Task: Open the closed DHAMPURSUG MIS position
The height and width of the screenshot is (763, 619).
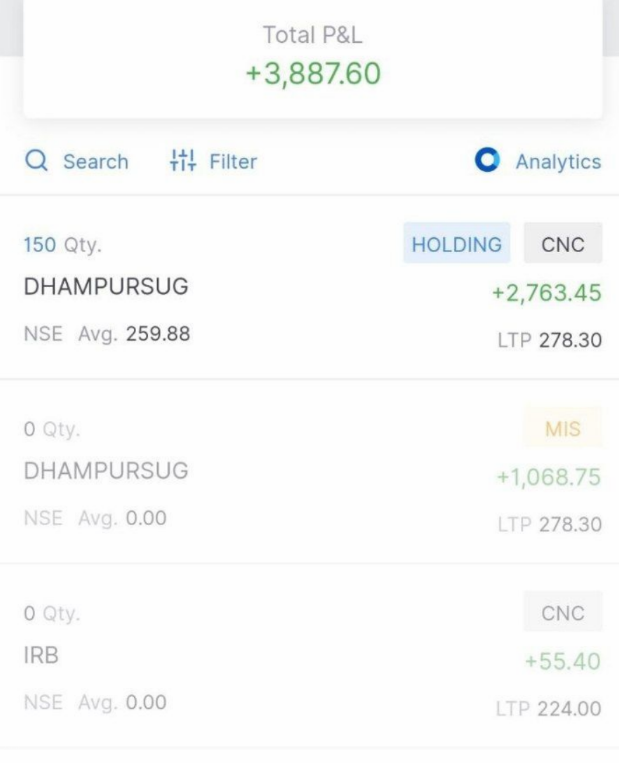Action: pos(106,471)
